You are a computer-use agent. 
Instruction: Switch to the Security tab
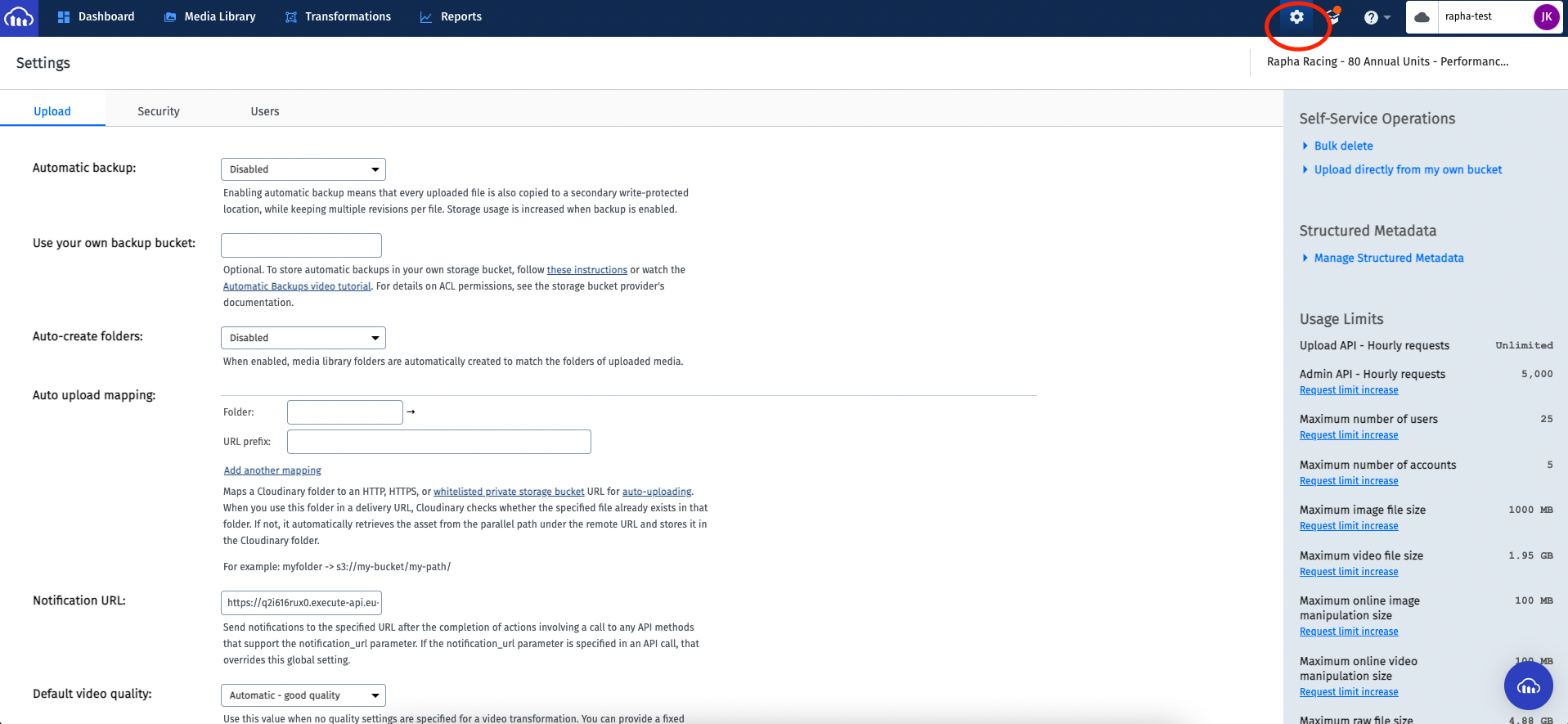158,111
